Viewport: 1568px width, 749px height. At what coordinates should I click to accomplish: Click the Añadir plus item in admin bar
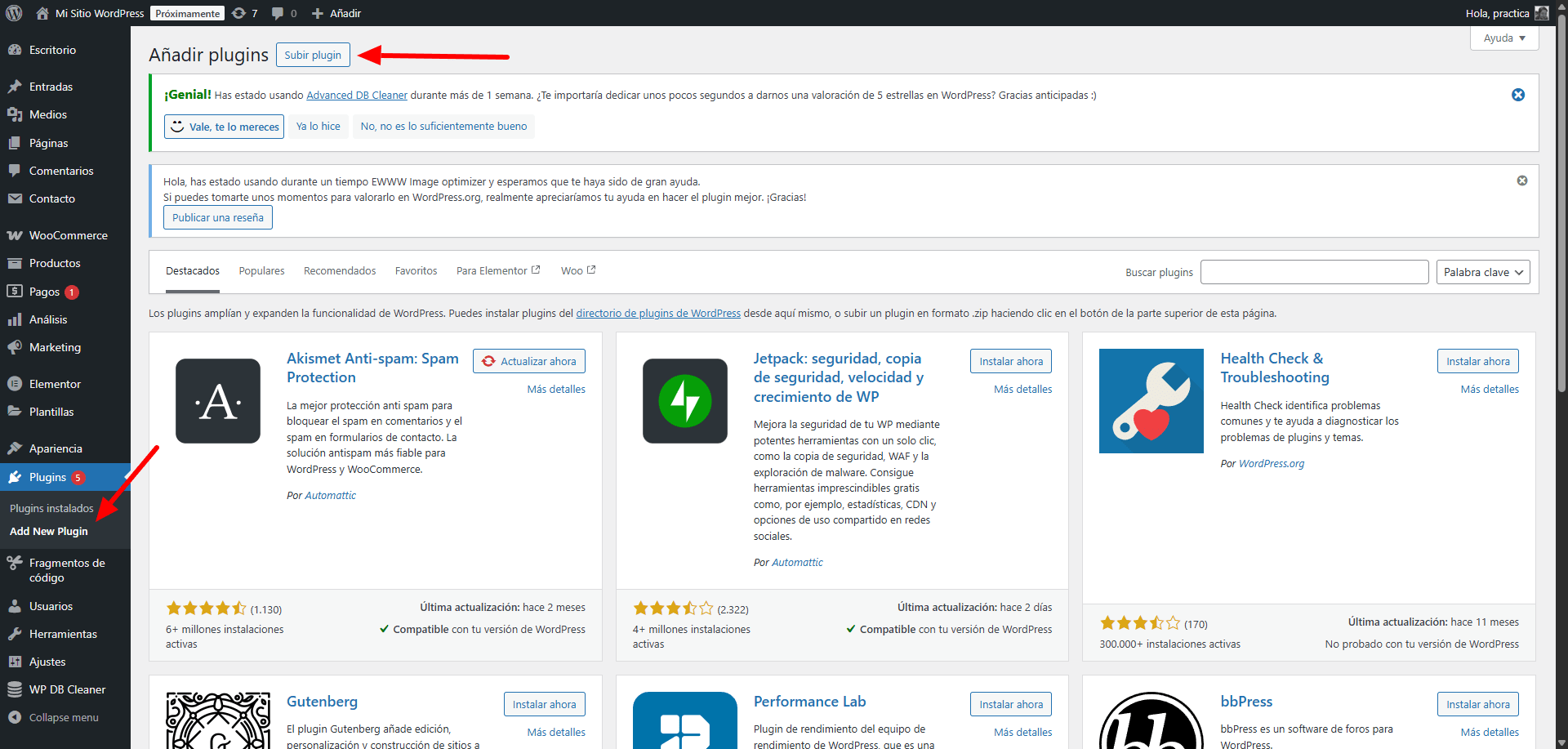point(336,13)
